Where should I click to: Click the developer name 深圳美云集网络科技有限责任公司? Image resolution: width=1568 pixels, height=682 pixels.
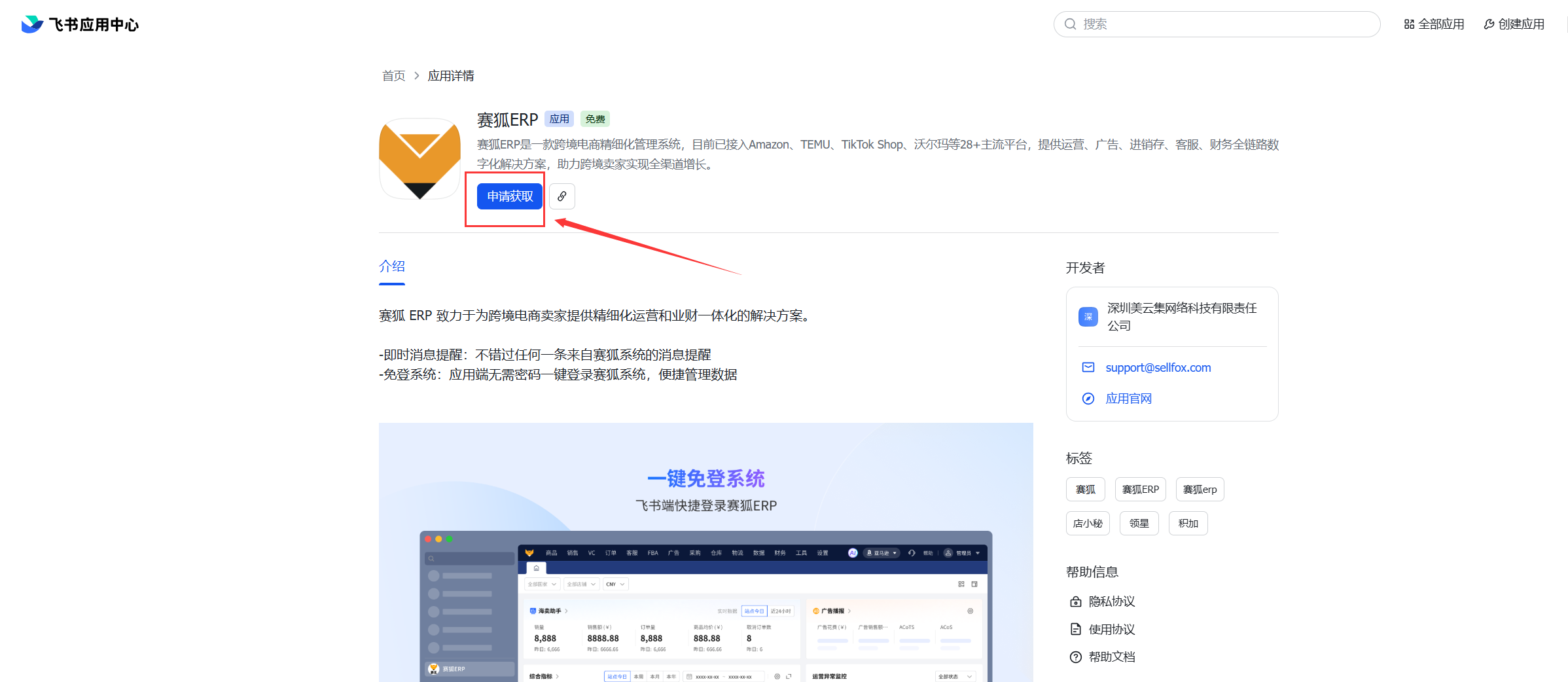click(x=1182, y=317)
